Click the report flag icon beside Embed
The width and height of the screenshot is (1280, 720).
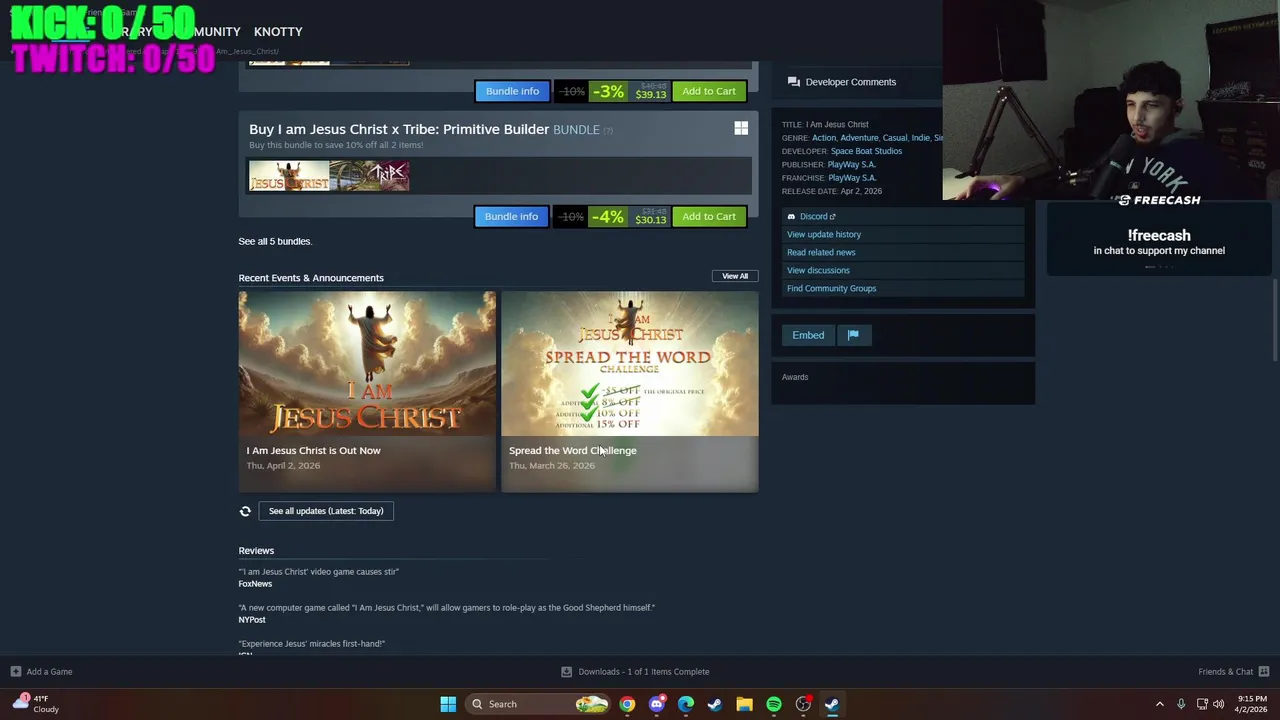pyautogui.click(x=853, y=335)
